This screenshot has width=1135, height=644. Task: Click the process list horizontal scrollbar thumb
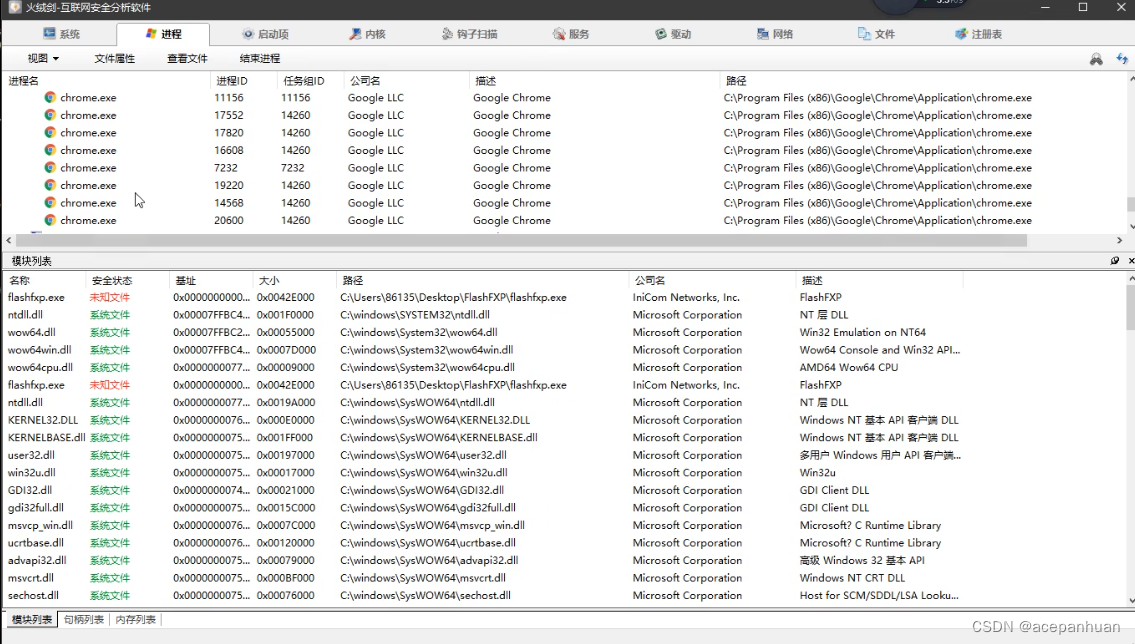point(521,240)
